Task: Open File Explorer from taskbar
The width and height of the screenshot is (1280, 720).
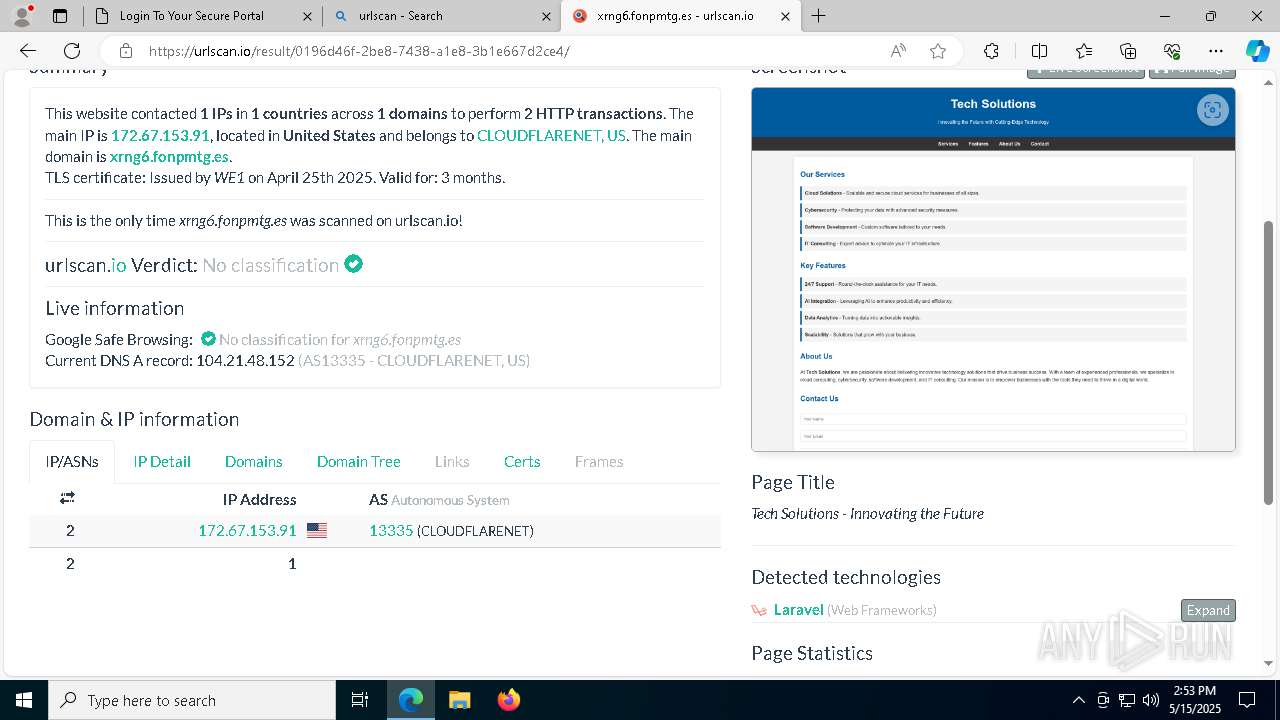Action: [459, 700]
